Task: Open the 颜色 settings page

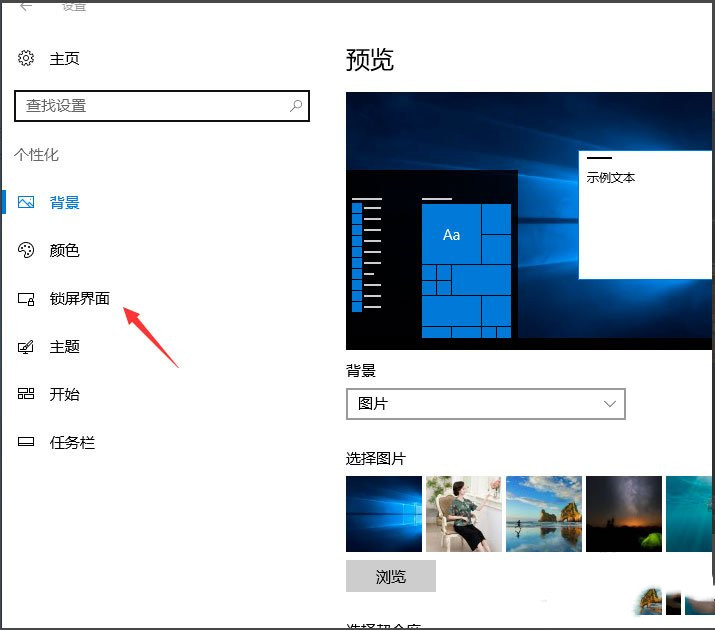Action: pyautogui.click(x=64, y=250)
